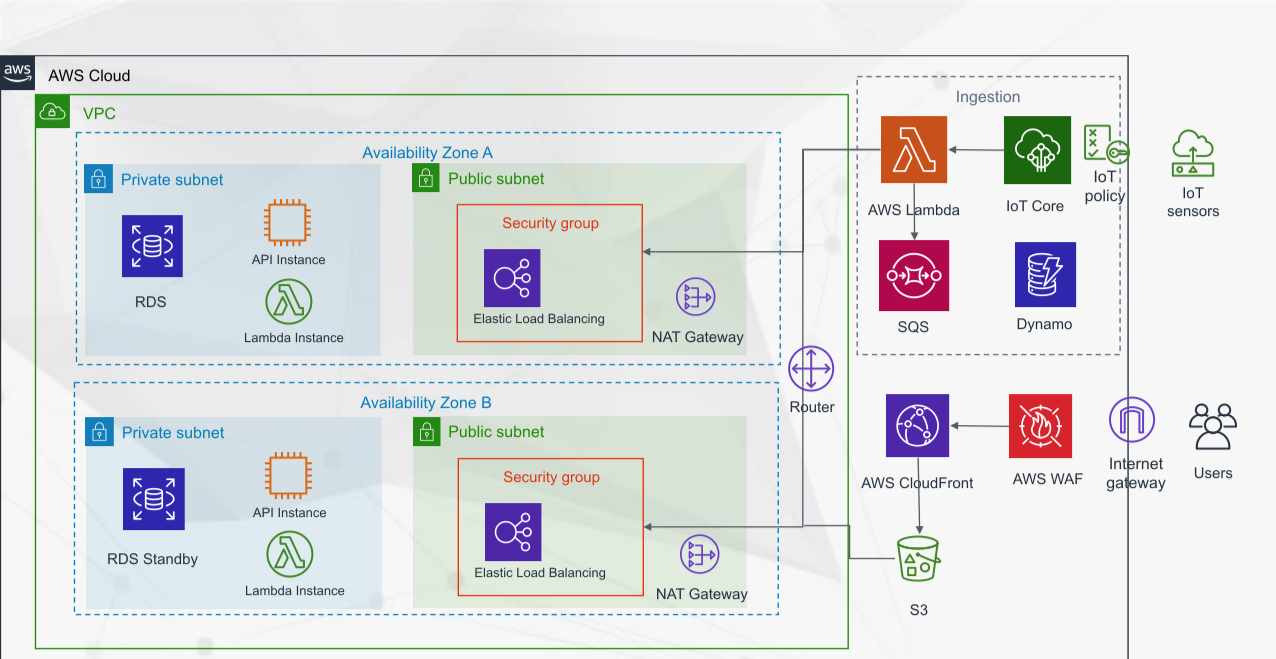Select the green IoT Core icon
This screenshot has width=1276, height=659.
coord(1037,150)
